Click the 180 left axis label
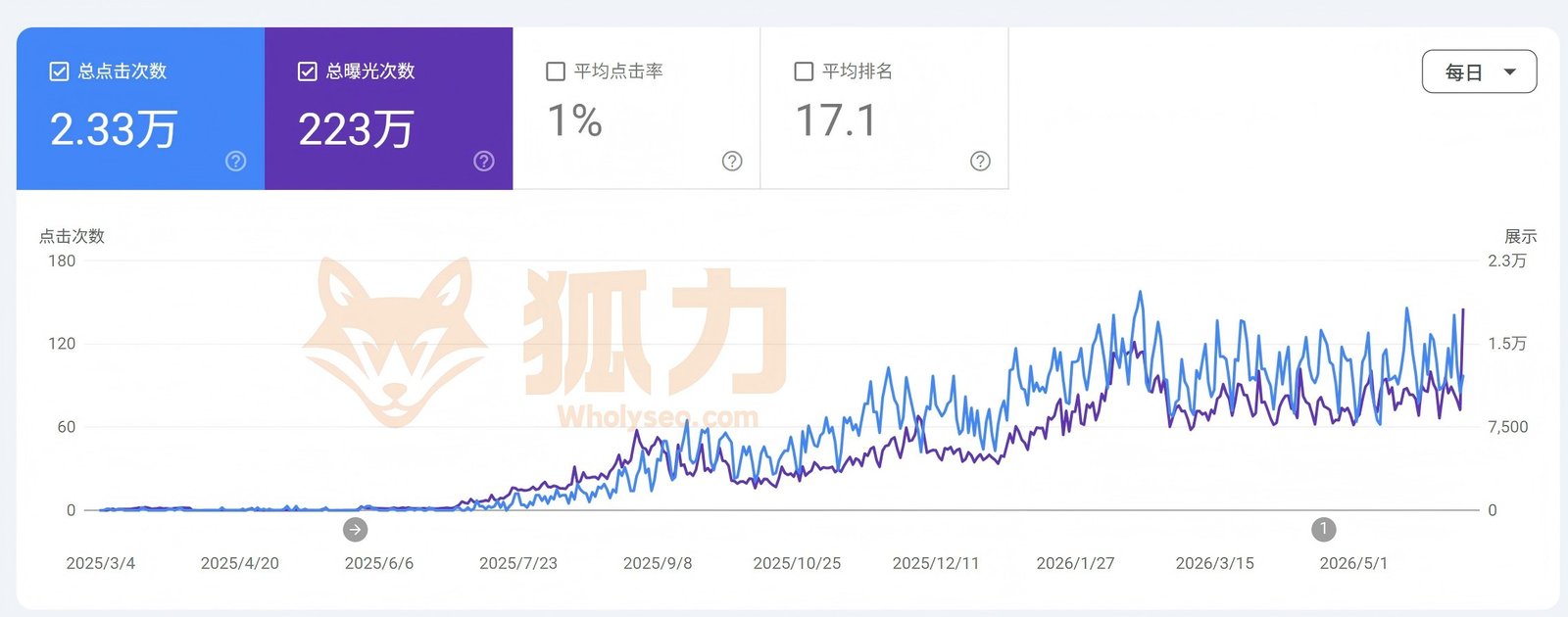The image size is (1568, 617). pyautogui.click(x=62, y=261)
